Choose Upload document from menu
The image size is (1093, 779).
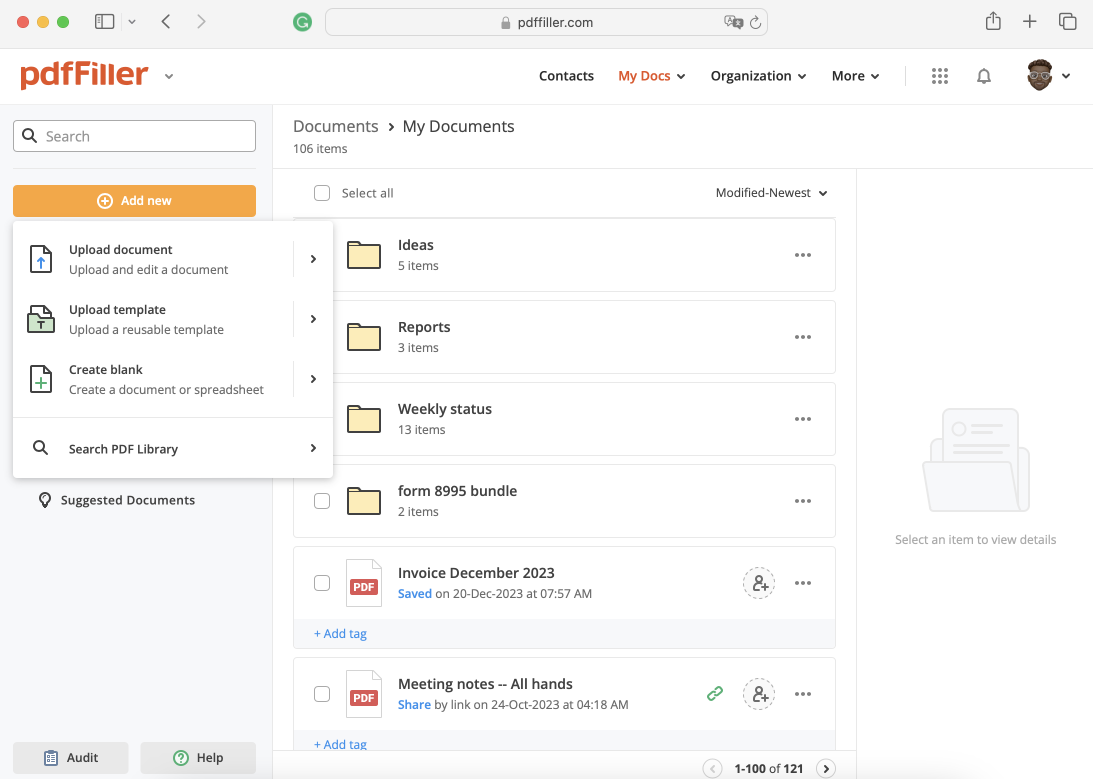point(150,259)
